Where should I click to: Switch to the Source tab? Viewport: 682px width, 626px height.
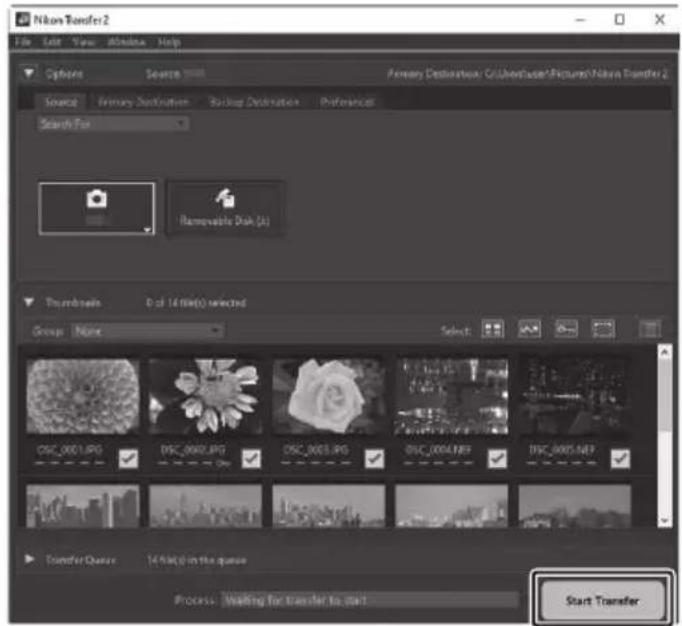pos(61,102)
